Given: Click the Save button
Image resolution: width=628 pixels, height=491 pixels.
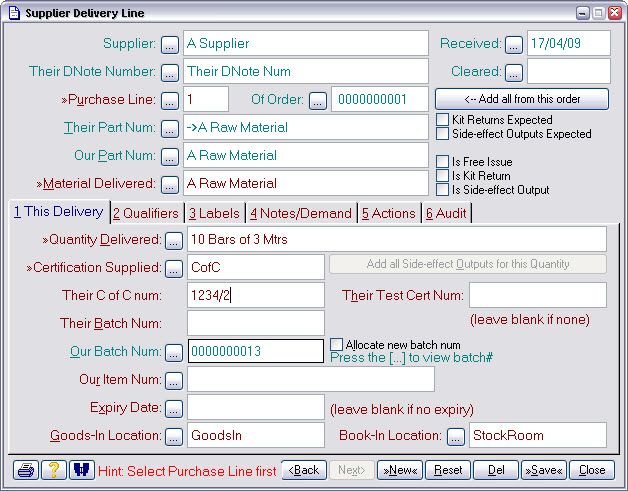Looking at the screenshot, I should 543,470.
